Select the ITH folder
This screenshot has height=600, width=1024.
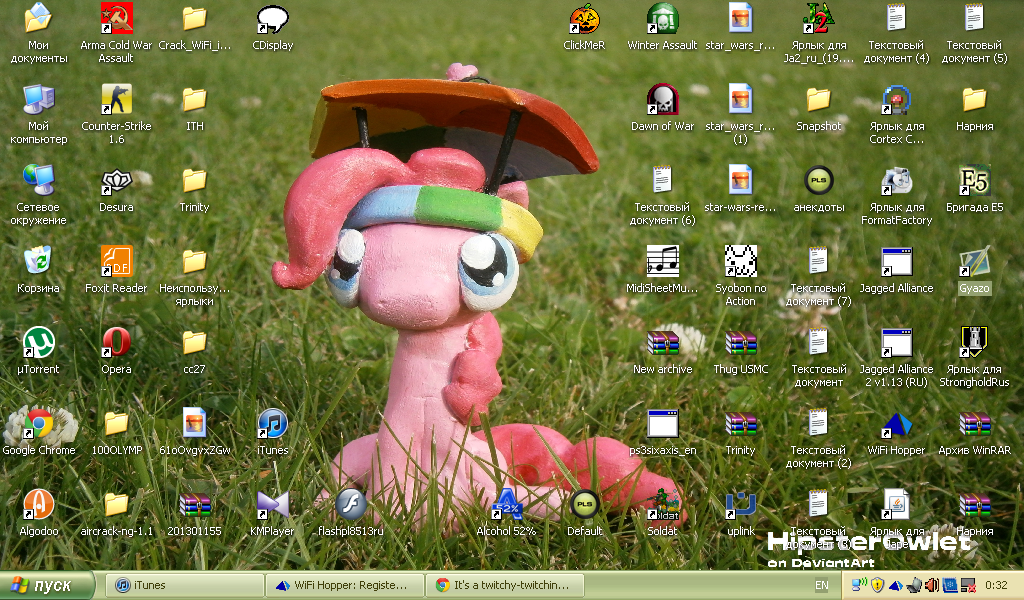click(195, 99)
